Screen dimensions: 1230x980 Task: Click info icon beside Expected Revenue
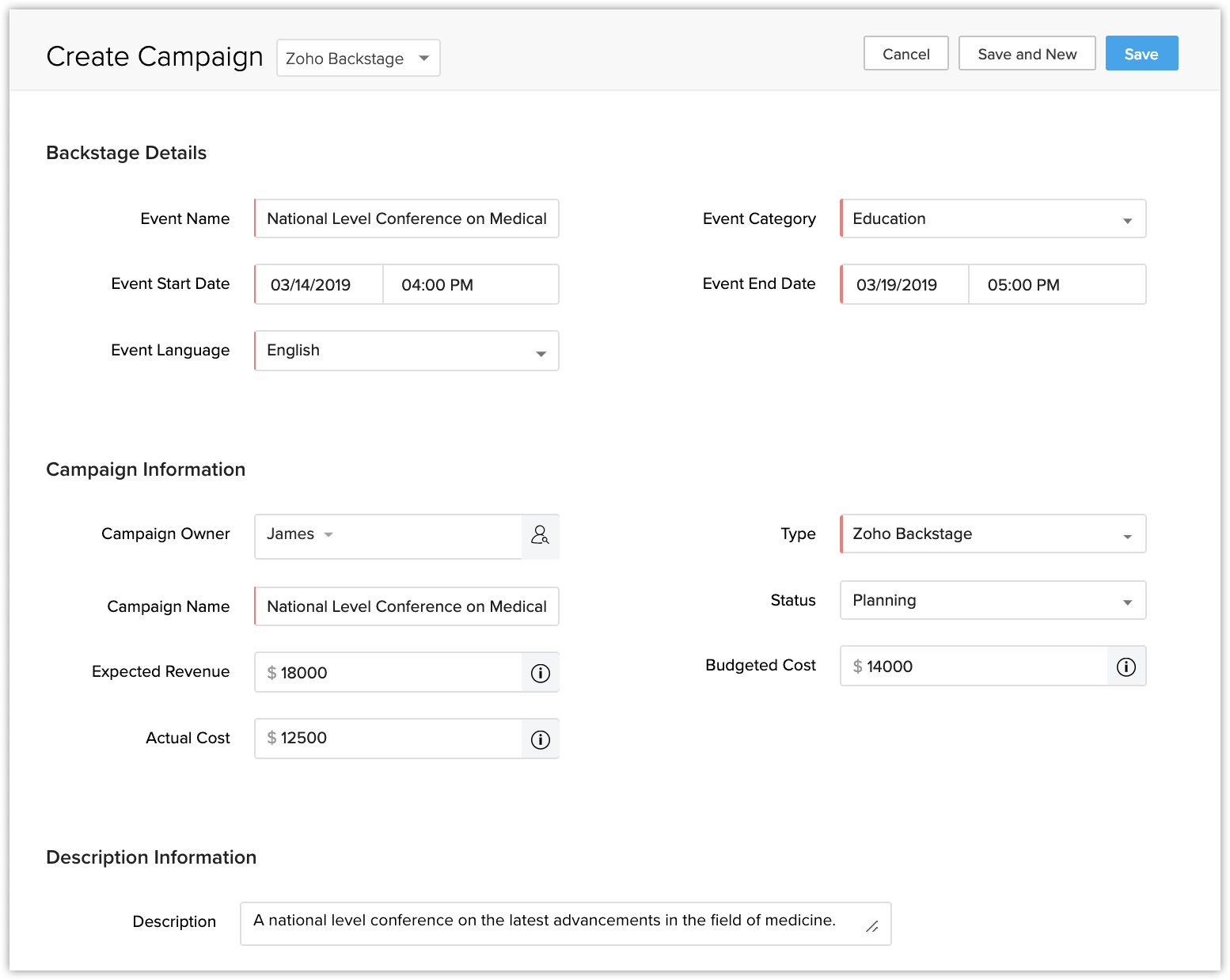pyautogui.click(x=540, y=673)
